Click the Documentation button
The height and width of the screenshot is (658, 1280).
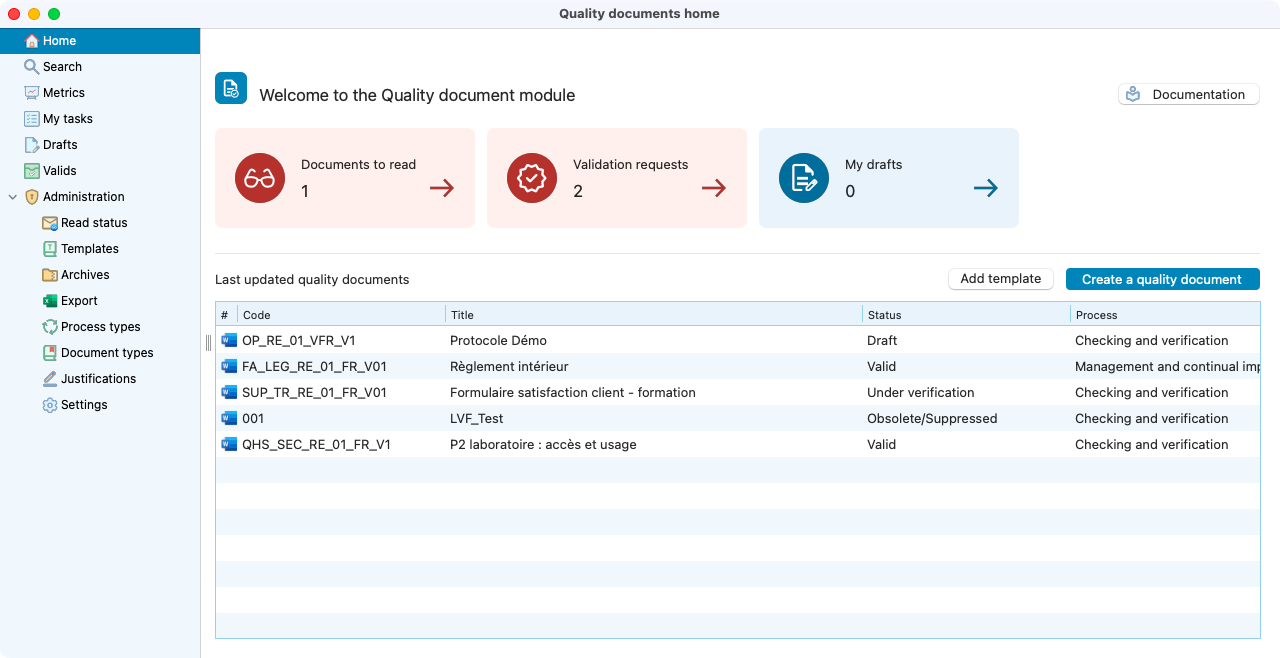[x=1188, y=94]
